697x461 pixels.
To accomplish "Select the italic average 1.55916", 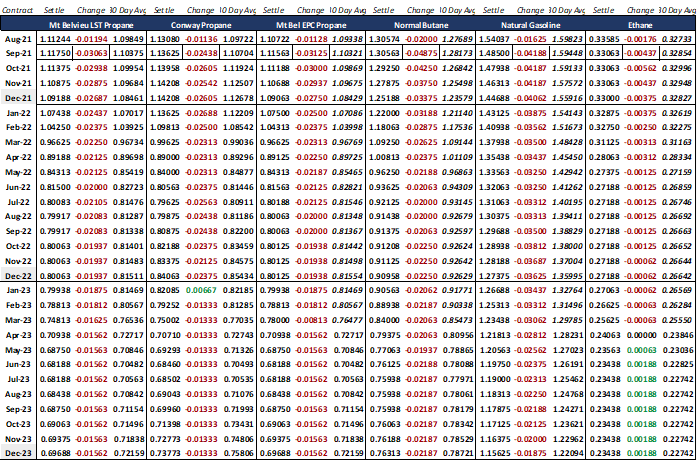I will point(567,98).
